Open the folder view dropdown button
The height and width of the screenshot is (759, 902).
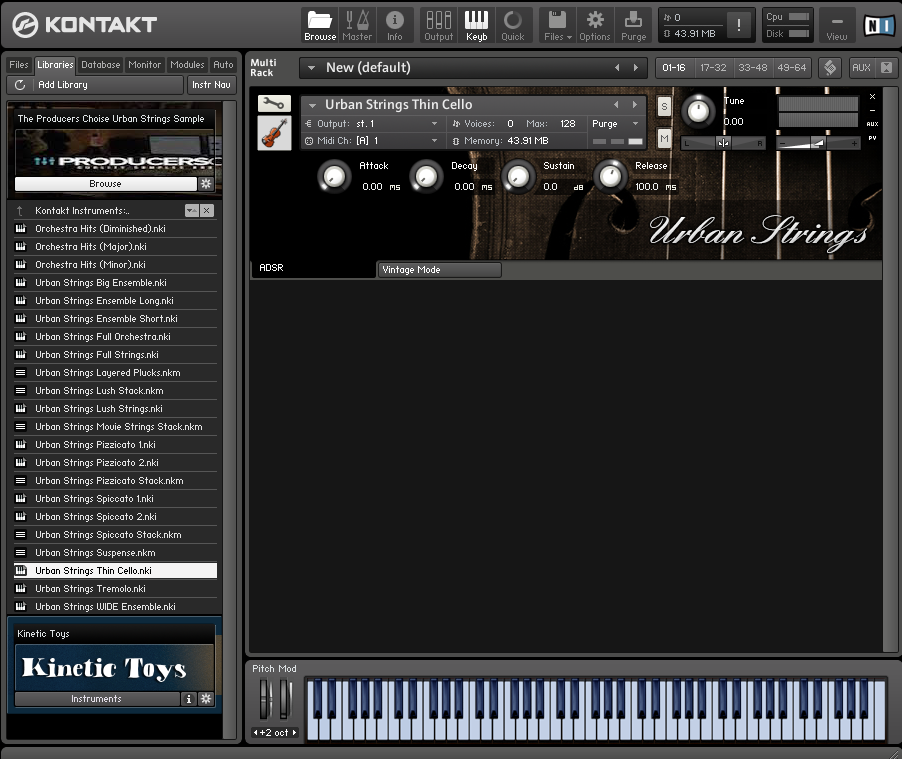point(192,211)
